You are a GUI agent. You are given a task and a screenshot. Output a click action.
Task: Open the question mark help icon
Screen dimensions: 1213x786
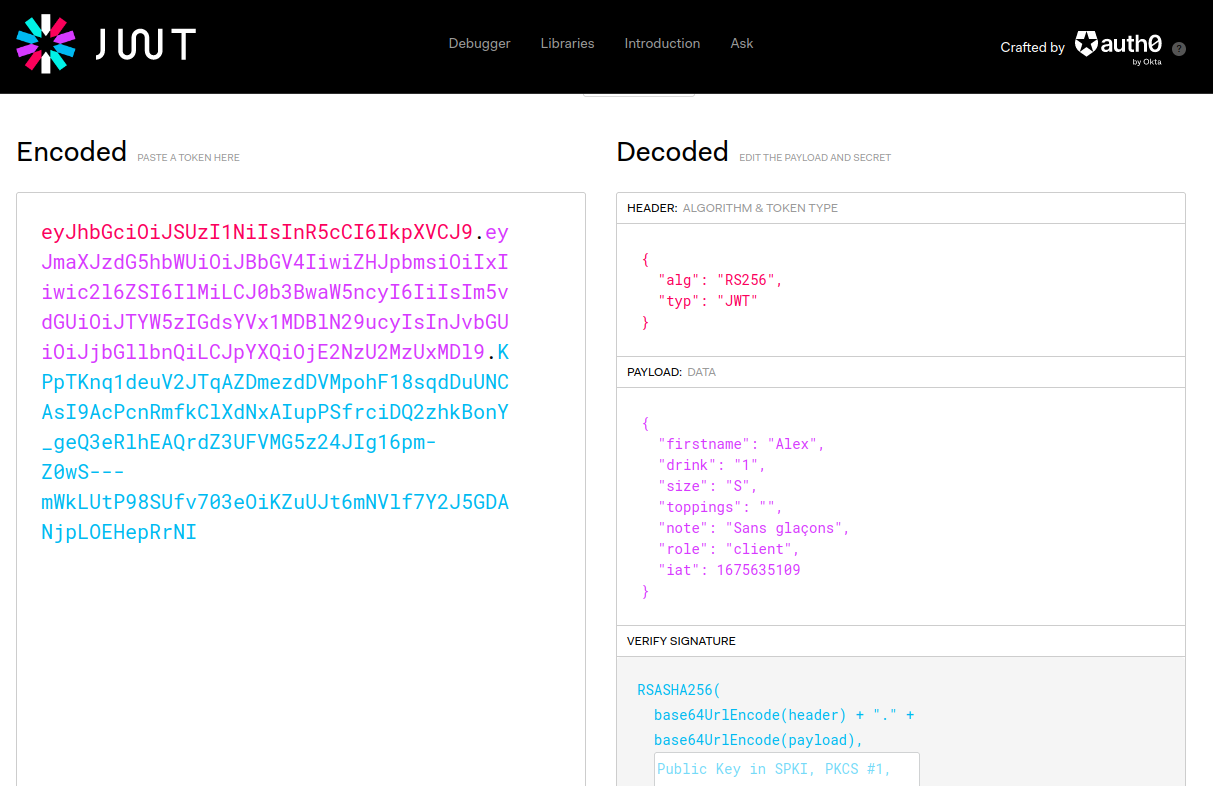(x=1179, y=49)
